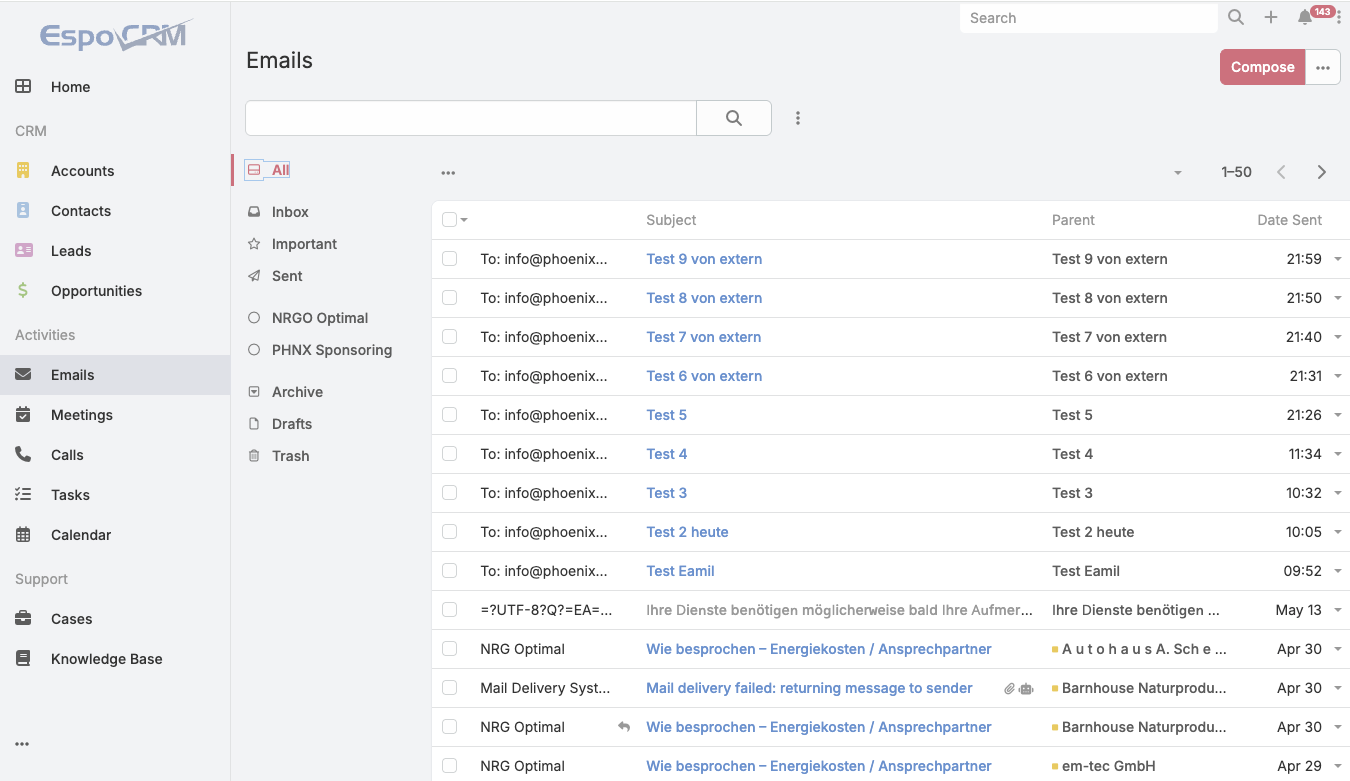The height and width of the screenshot is (781, 1350).
Task: Click attachment paperclip on Mail delivery failed row
Action: (1010, 688)
